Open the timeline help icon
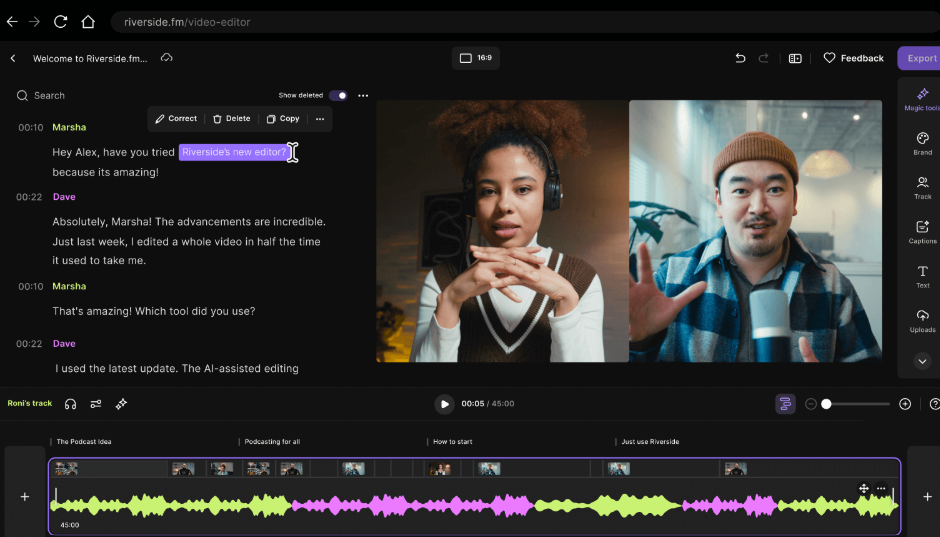940x537 pixels. 935,404
